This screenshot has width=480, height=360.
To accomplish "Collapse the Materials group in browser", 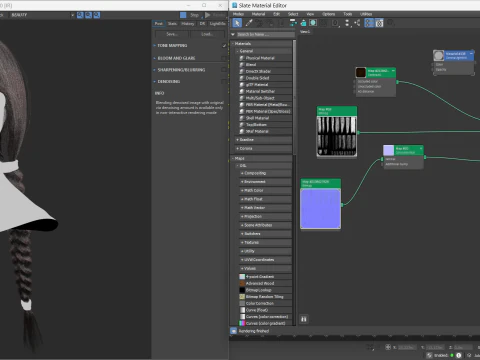I will click(233, 44).
